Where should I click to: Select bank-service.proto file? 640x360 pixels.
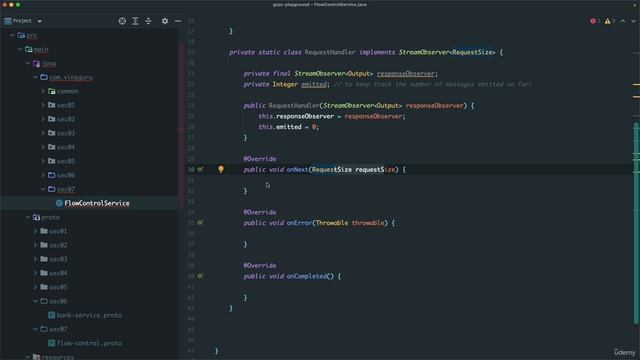click(x=89, y=315)
